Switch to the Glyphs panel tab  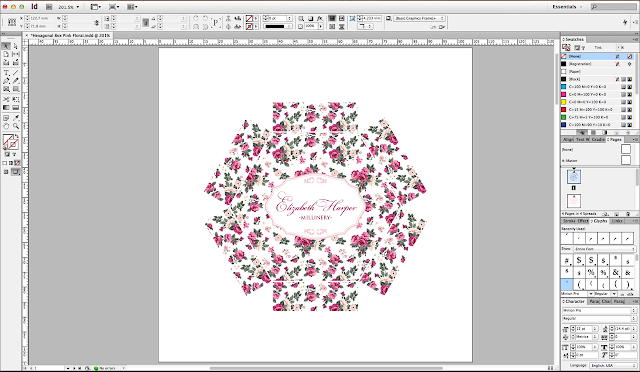[x=599, y=221]
